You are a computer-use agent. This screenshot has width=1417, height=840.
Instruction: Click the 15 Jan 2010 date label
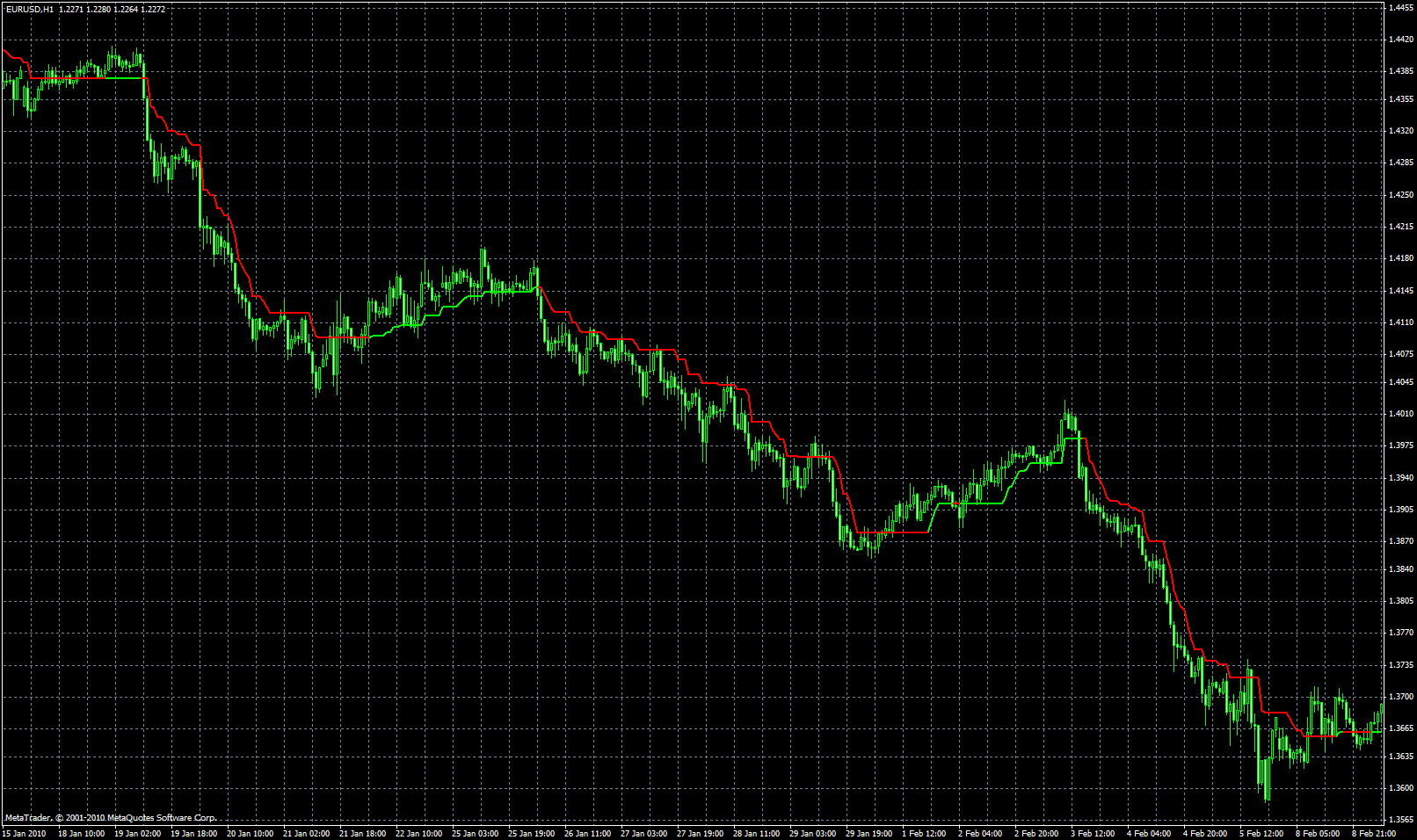[25, 833]
